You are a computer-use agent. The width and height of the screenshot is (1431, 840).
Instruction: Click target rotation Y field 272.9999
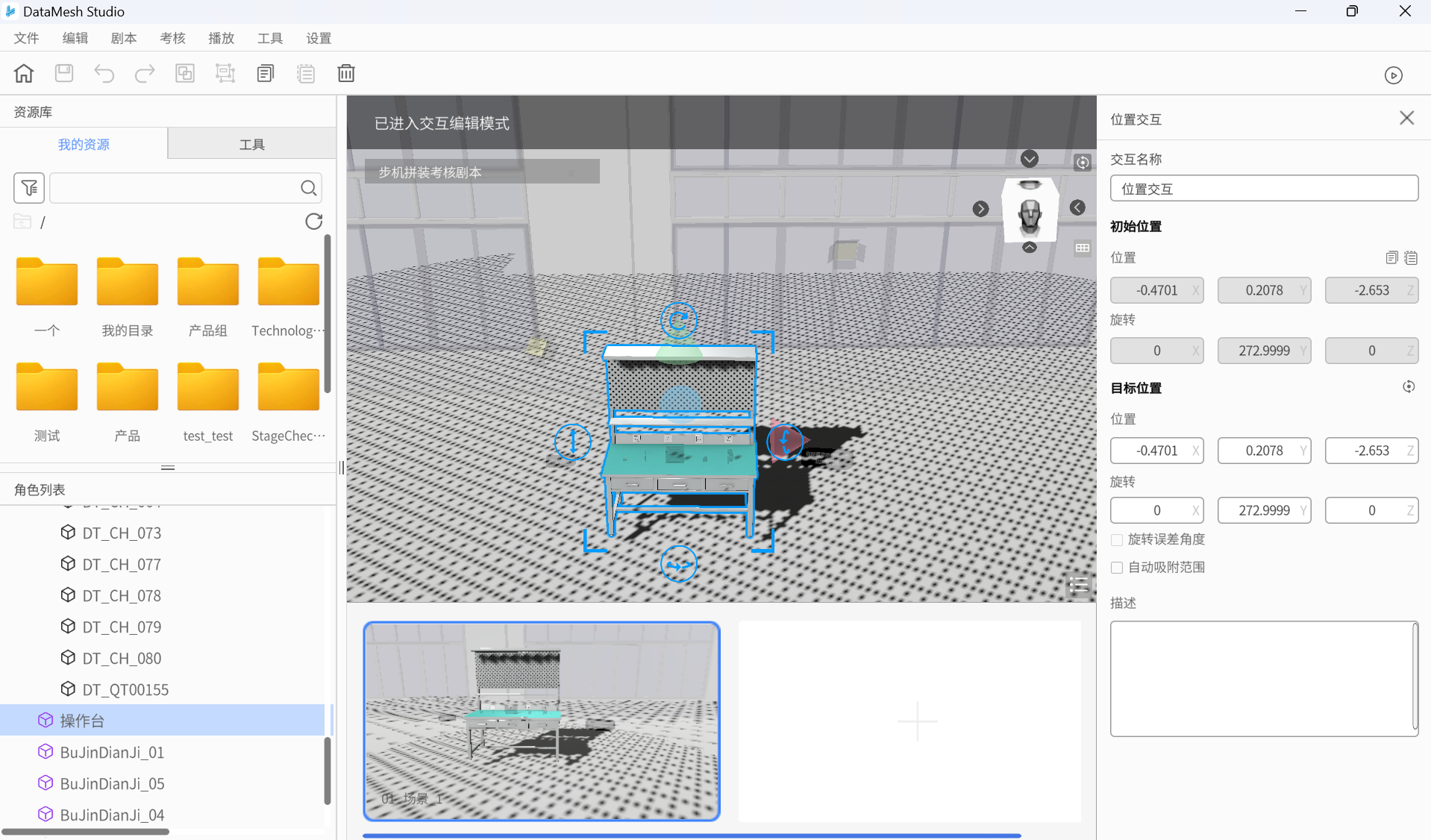(x=1264, y=510)
